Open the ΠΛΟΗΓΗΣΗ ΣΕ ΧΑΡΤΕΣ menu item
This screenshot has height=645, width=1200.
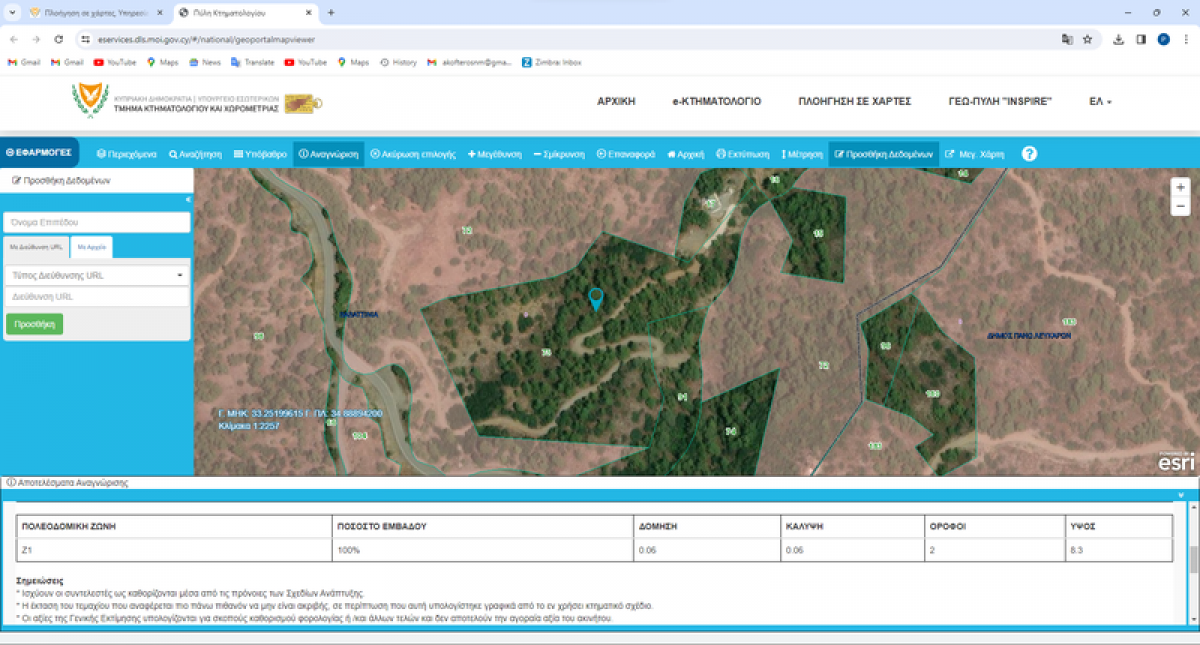854,101
